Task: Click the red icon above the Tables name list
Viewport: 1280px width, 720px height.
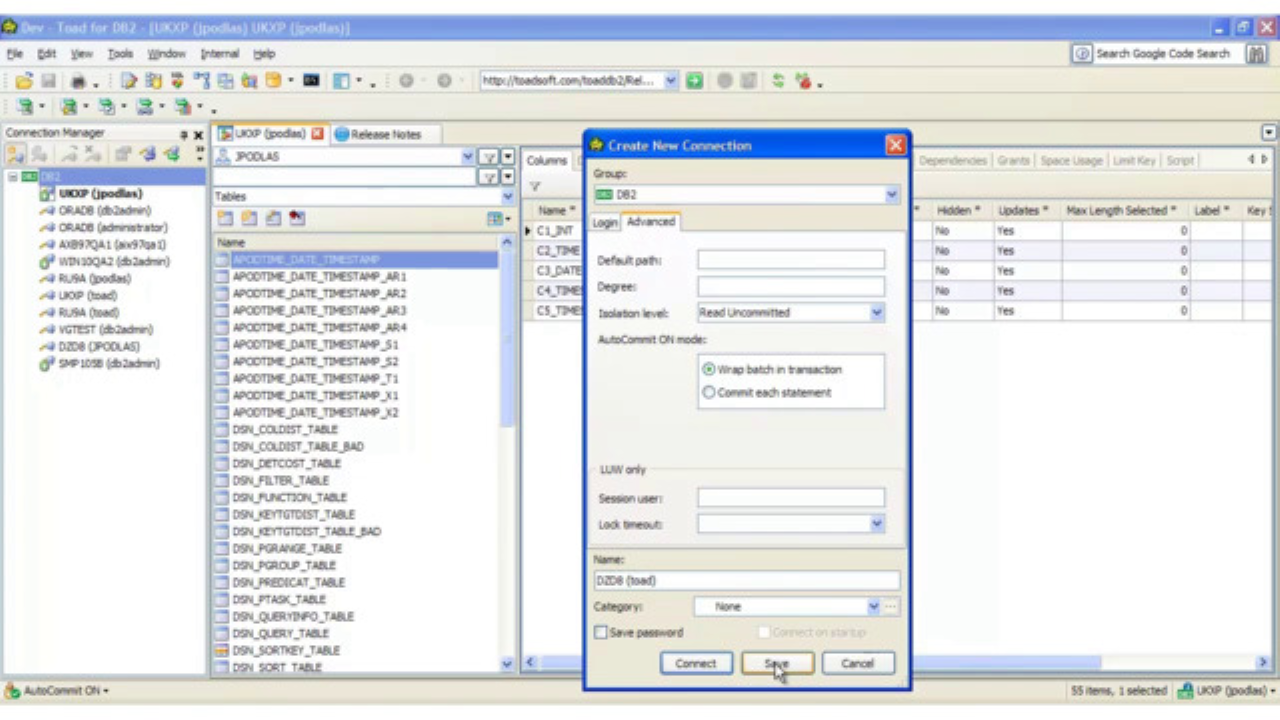Action: [x=298, y=218]
